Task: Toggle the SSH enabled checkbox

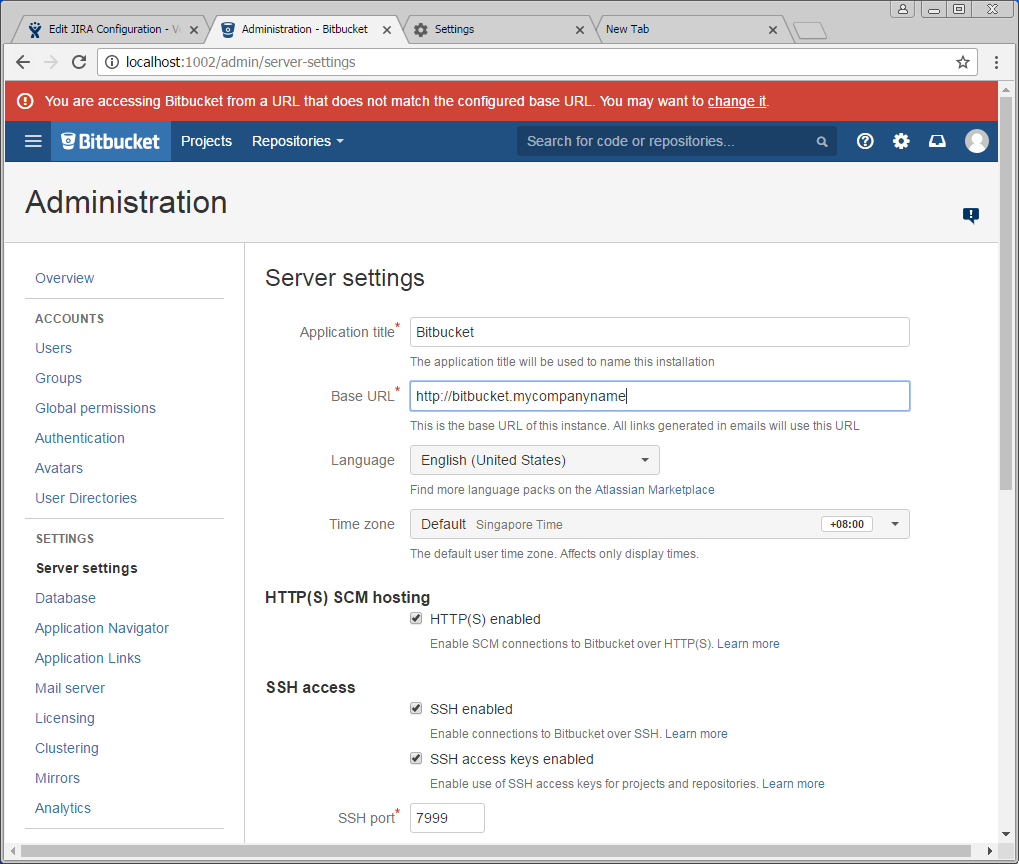Action: click(416, 708)
